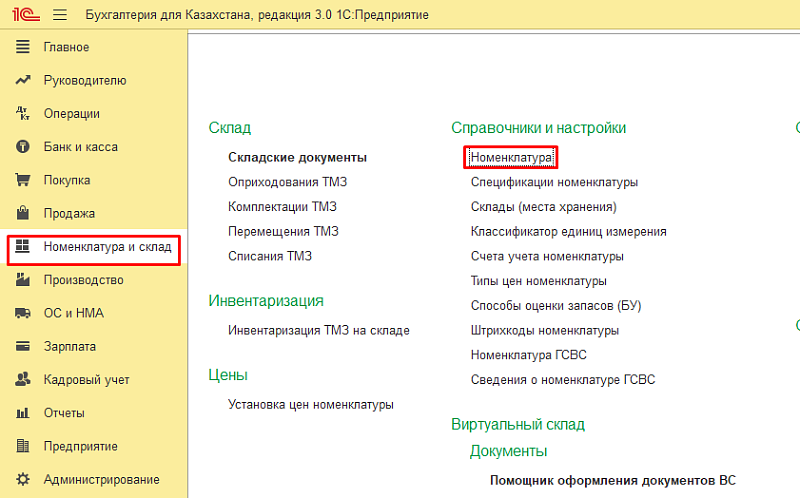Click the Главное menu icon
800x498 pixels.
(23, 47)
